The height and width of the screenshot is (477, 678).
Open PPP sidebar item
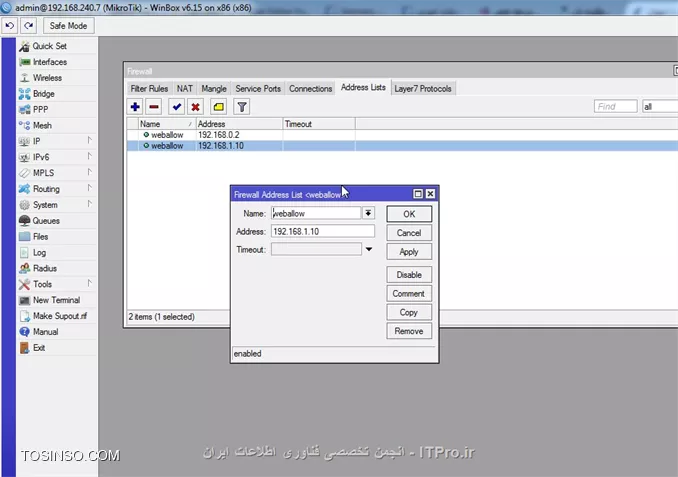pos(57,109)
